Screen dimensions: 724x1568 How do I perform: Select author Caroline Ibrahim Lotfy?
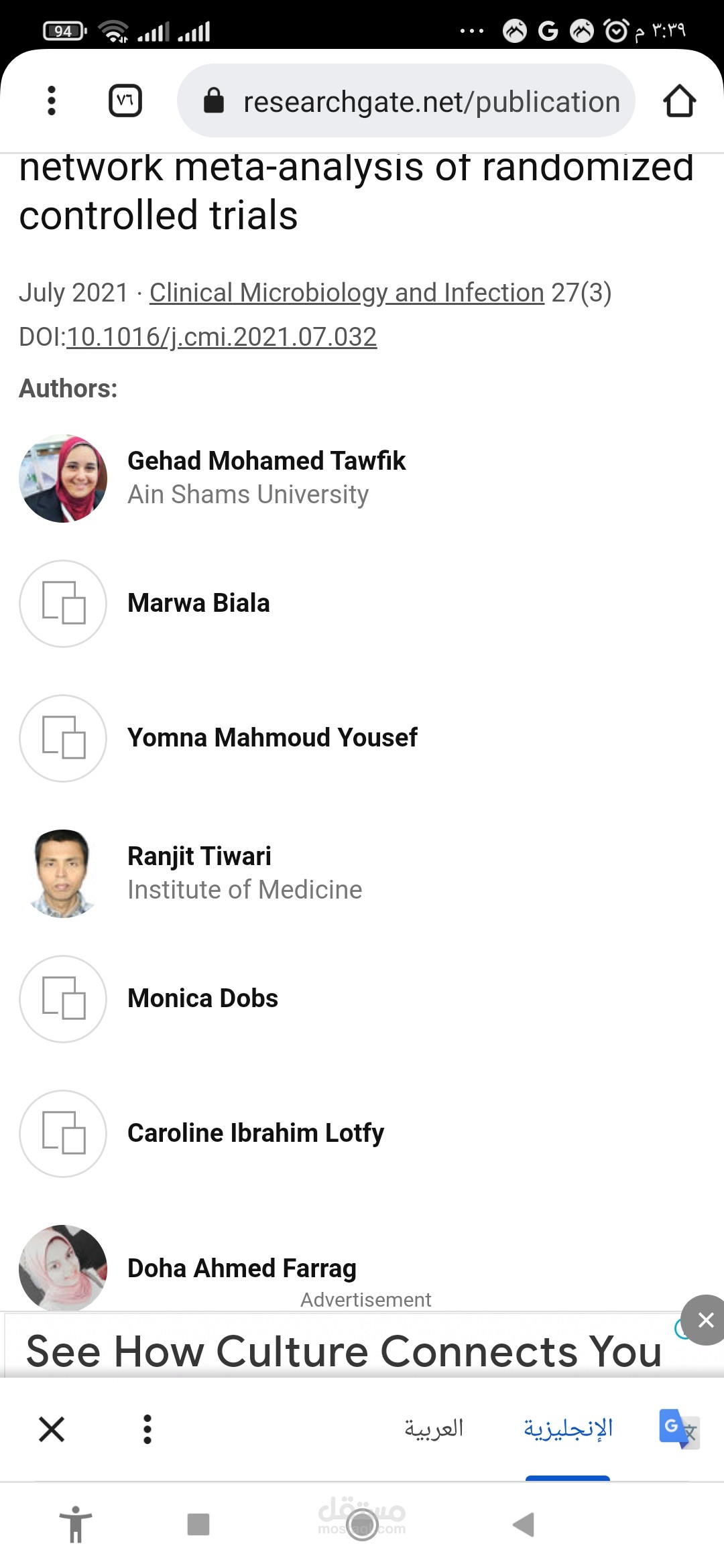(255, 1133)
